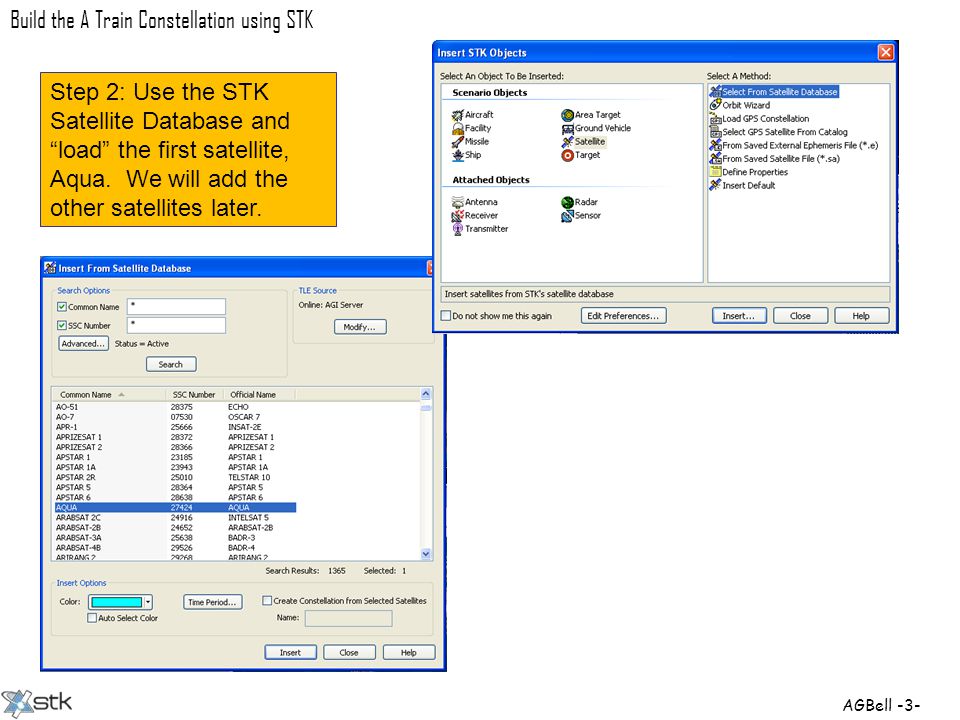Select the Target object icon
The image size is (960, 720).
tap(568, 156)
